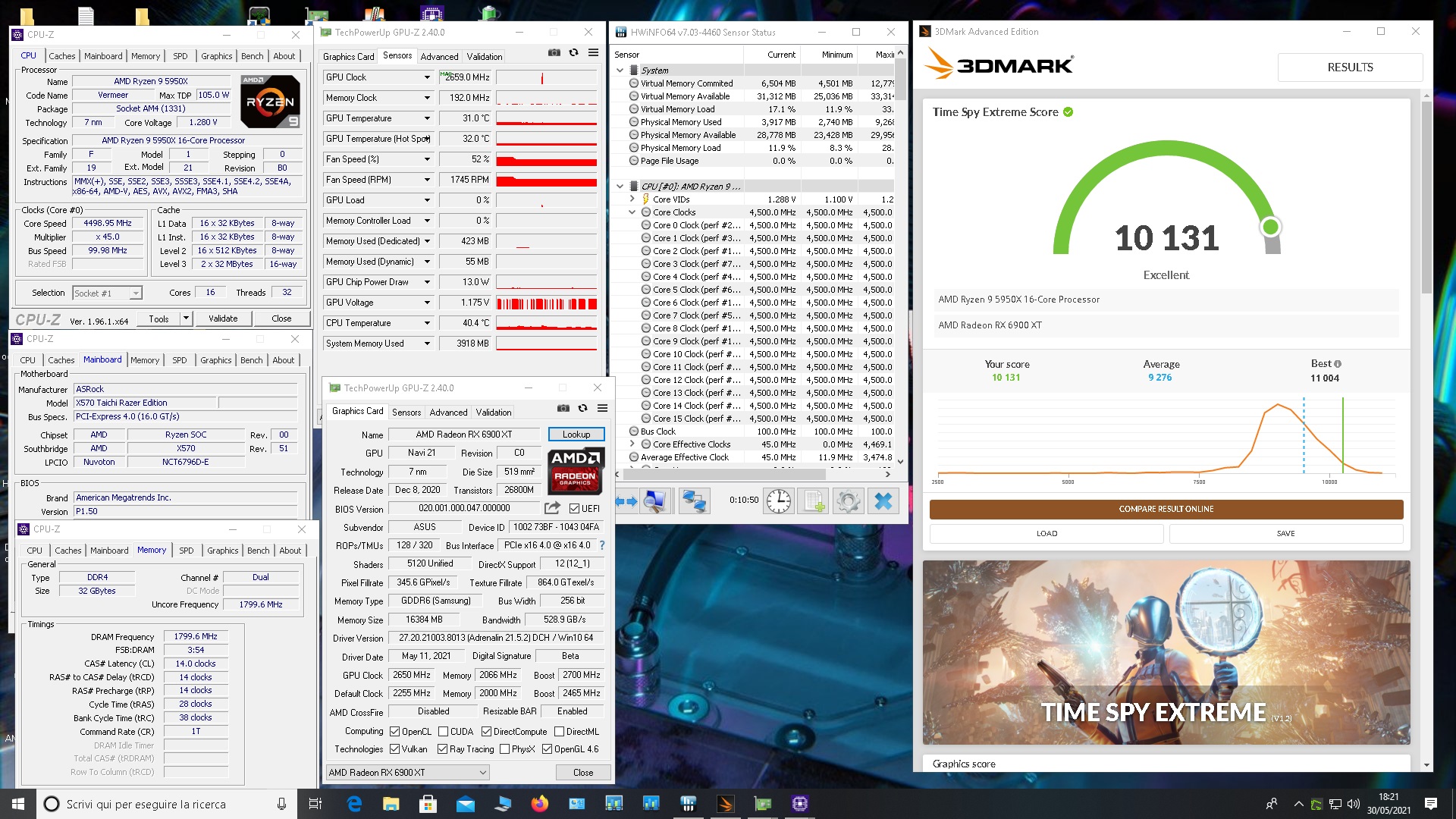Open HWiNFO sensor settings gear icon

click(x=849, y=500)
